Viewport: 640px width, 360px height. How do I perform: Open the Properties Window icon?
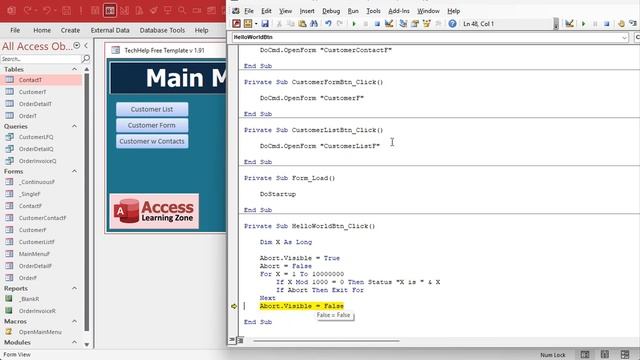pos(415,24)
